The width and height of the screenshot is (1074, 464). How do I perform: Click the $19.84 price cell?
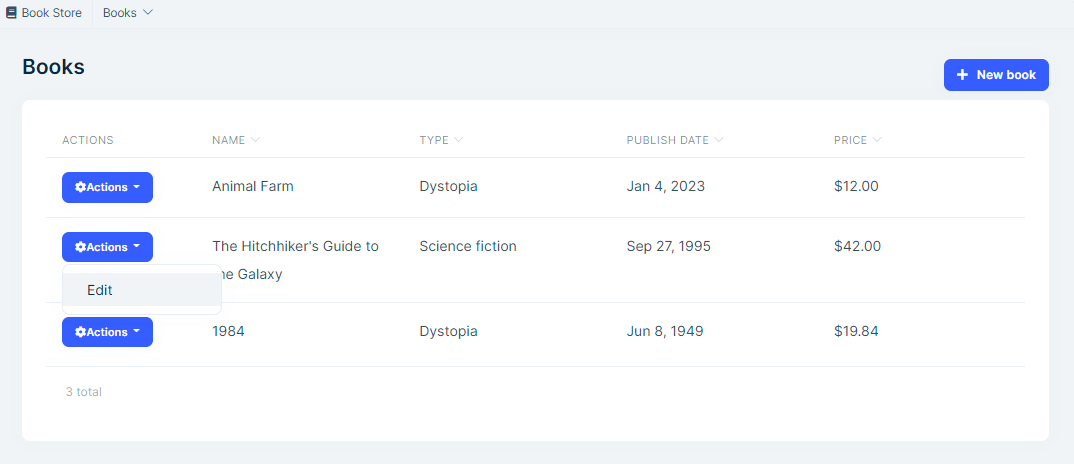856,331
